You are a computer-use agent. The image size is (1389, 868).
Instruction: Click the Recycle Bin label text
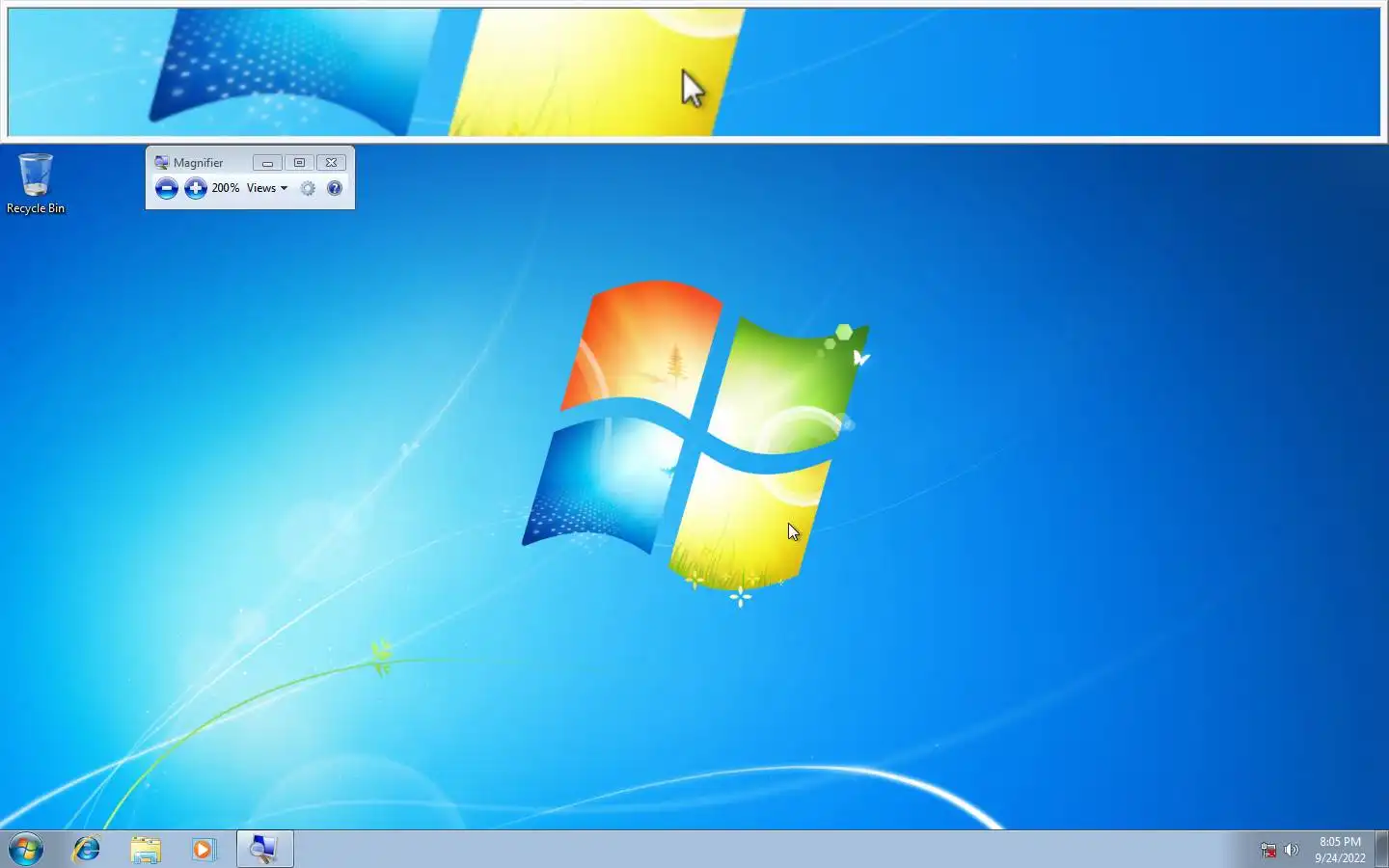(36, 208)
